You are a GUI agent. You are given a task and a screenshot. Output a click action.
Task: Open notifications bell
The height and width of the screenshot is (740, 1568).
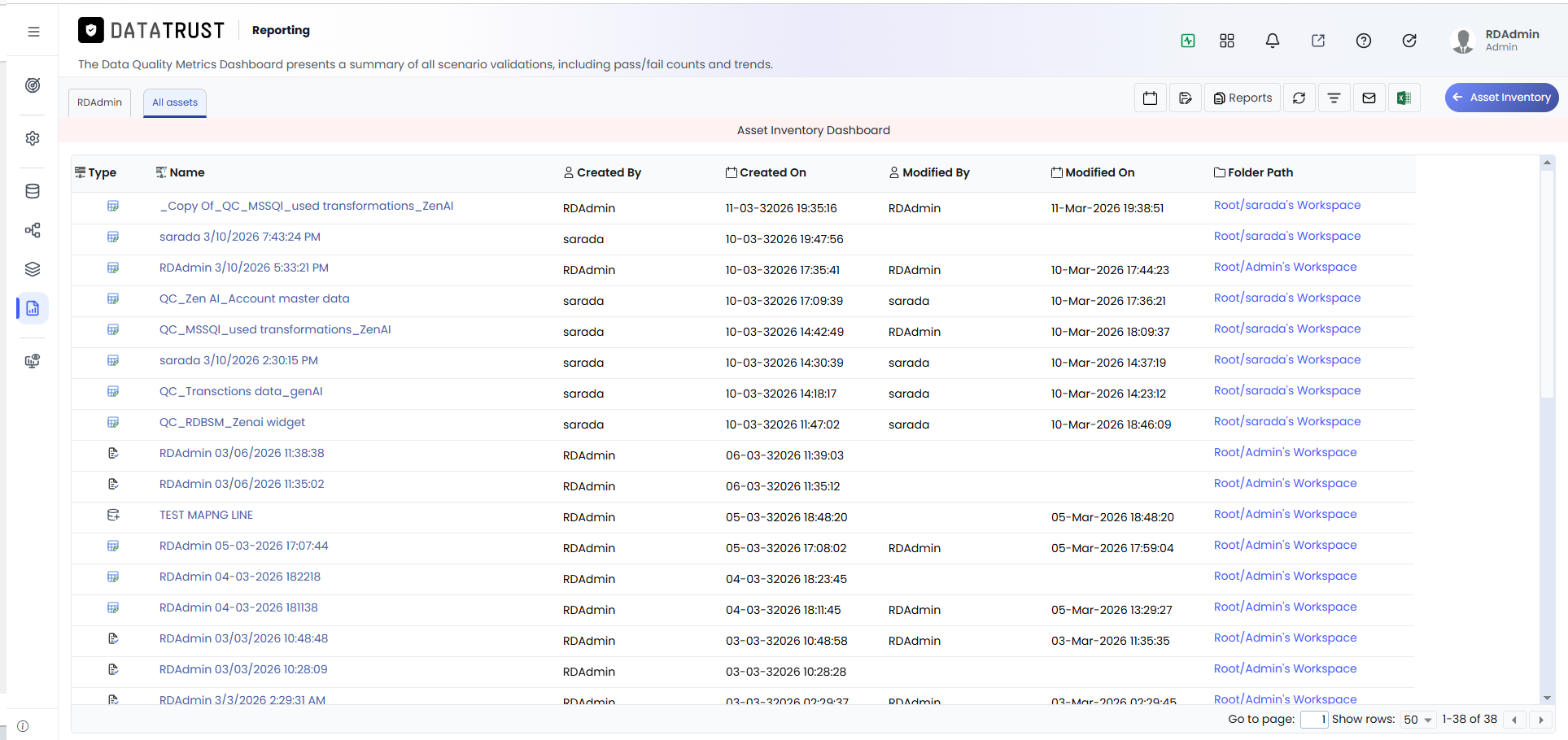pos(1273,41)
